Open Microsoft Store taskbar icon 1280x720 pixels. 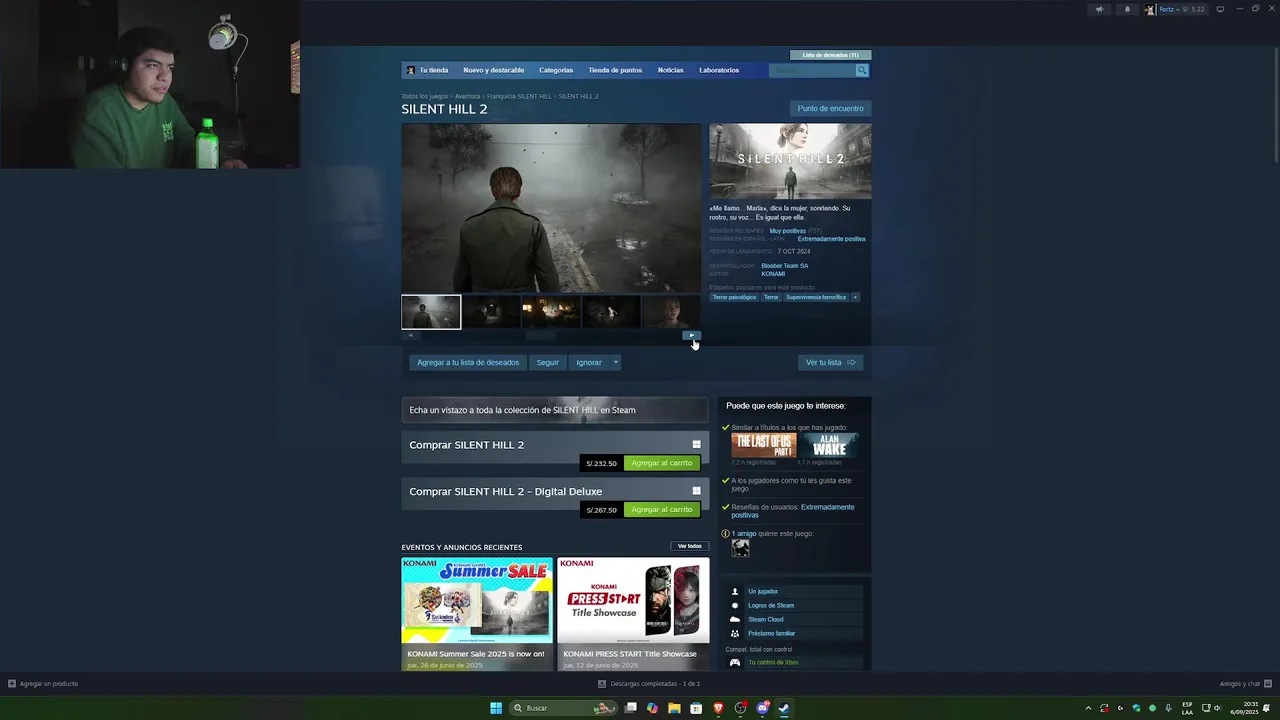point(696,708)
